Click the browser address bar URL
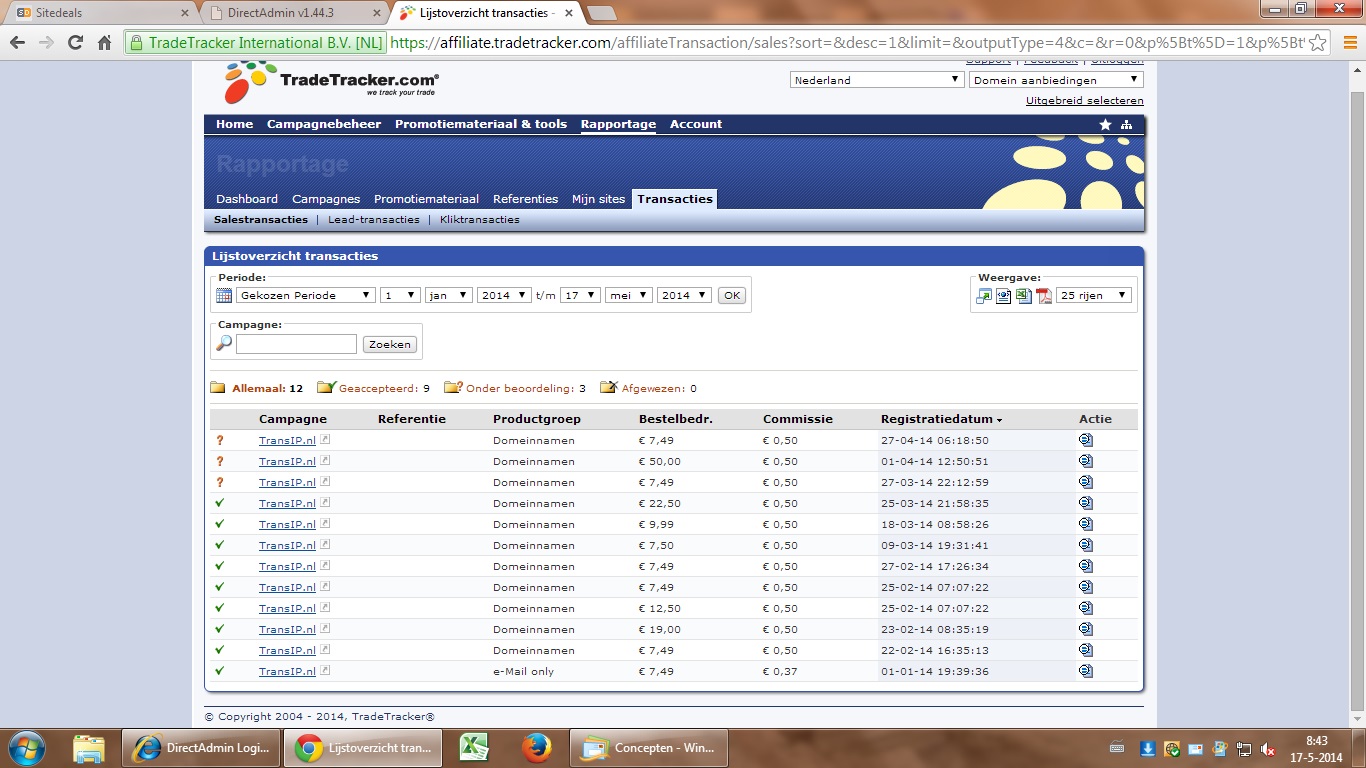Viewport: 1366px width, 768px height. point(847,43)
